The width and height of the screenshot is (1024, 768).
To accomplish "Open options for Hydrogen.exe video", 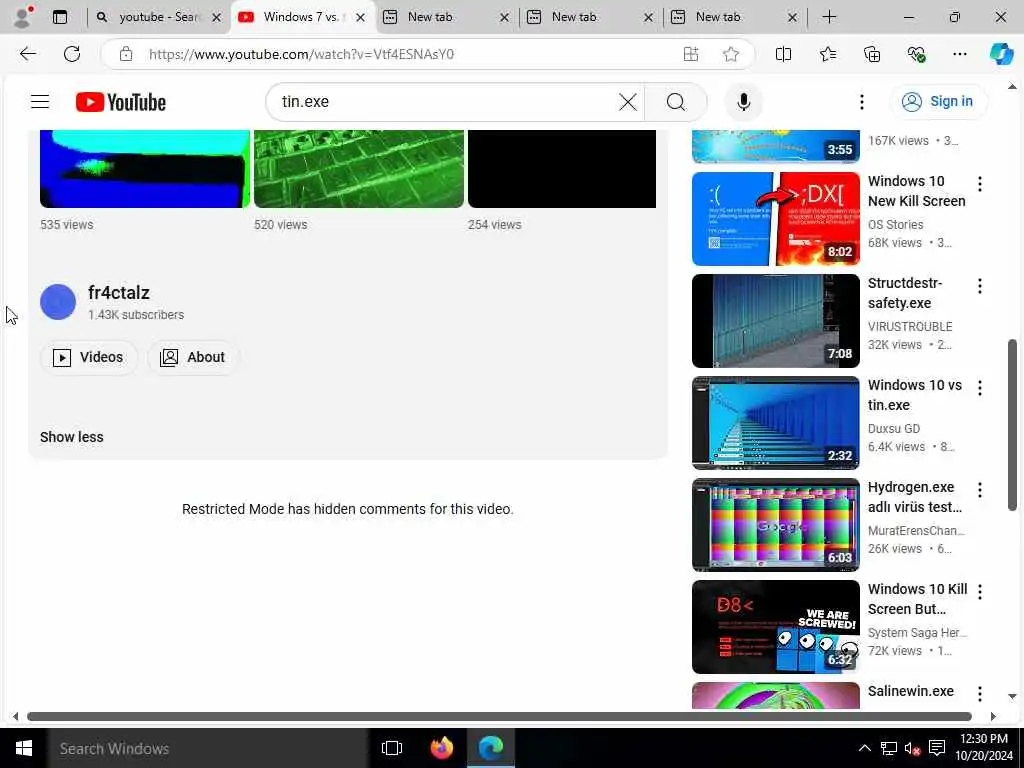I will pyautogui.click(x=980, y=490).
